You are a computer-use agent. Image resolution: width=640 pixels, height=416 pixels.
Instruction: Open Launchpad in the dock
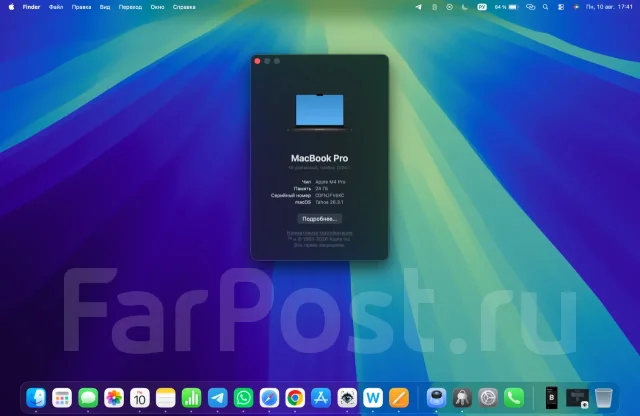62,398
